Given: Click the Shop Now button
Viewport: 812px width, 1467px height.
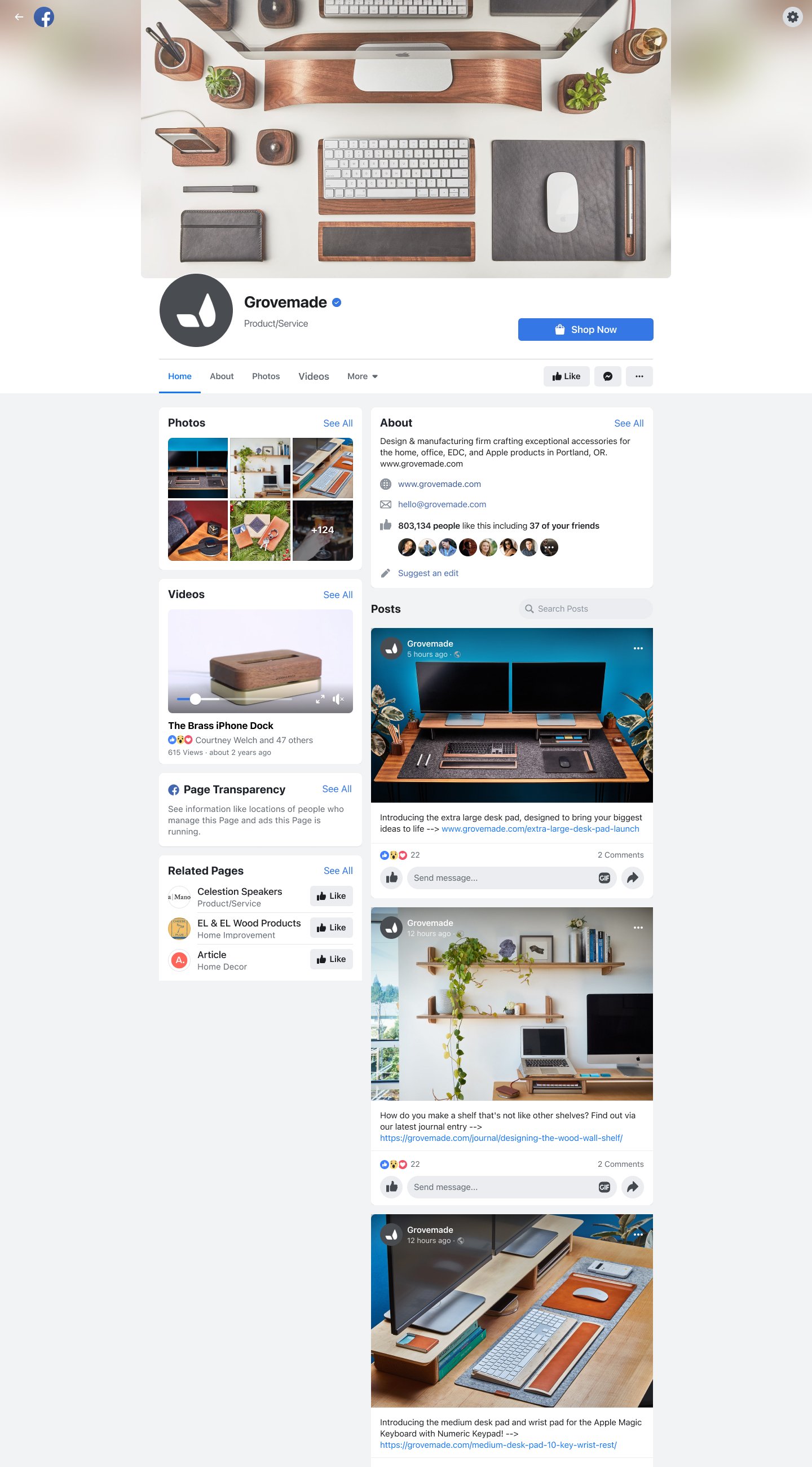Looking at the screenshot, I should 585,330.
